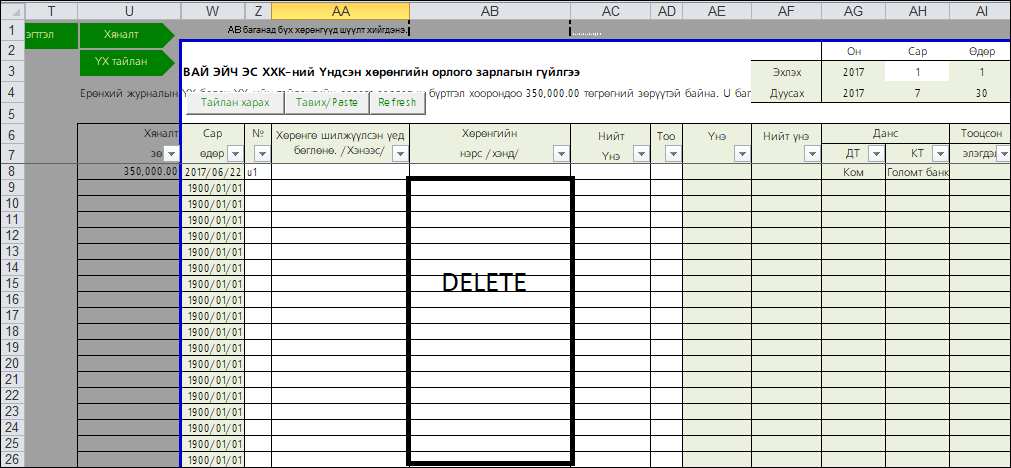The width and height of the screenshot is (1011, 468).
Task: Select column header AB
Action: (x=490, y=9)
